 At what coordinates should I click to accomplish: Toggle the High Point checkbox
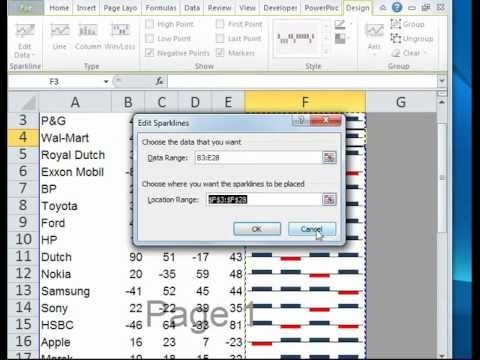pyautogui.click(x=149, y=24)
